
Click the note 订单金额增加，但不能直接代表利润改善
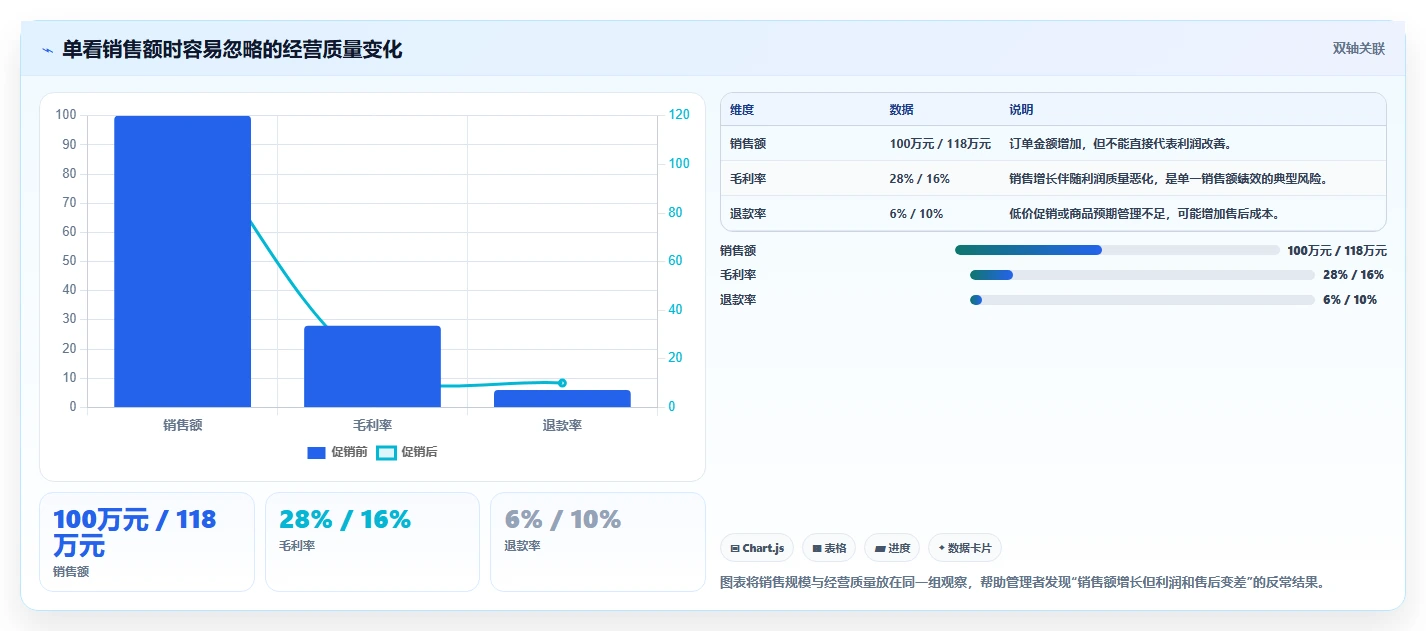1121,144
